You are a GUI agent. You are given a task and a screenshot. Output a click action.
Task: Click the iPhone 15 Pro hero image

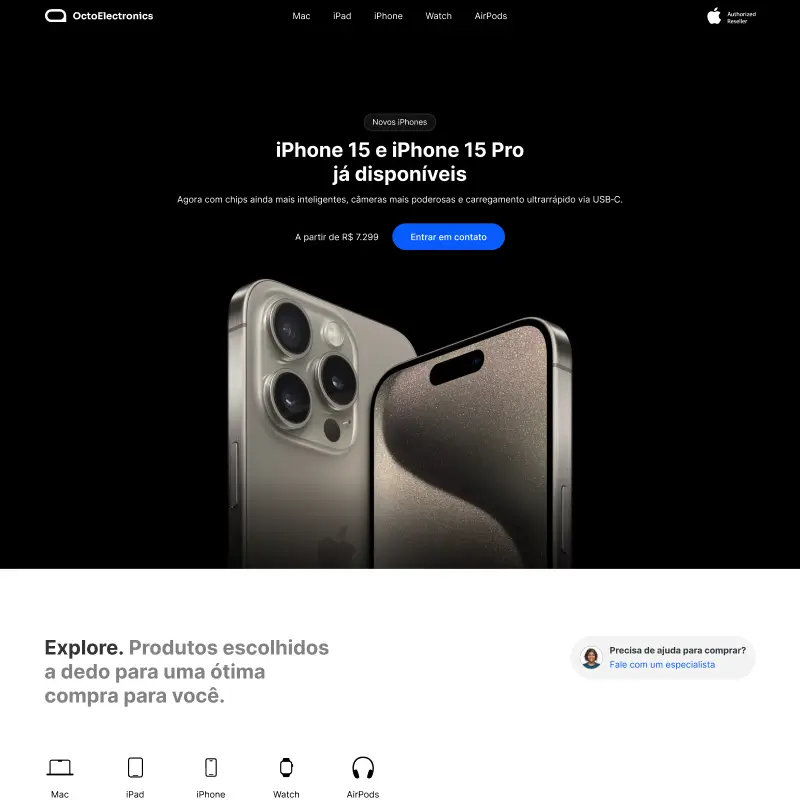click(399, 423)
